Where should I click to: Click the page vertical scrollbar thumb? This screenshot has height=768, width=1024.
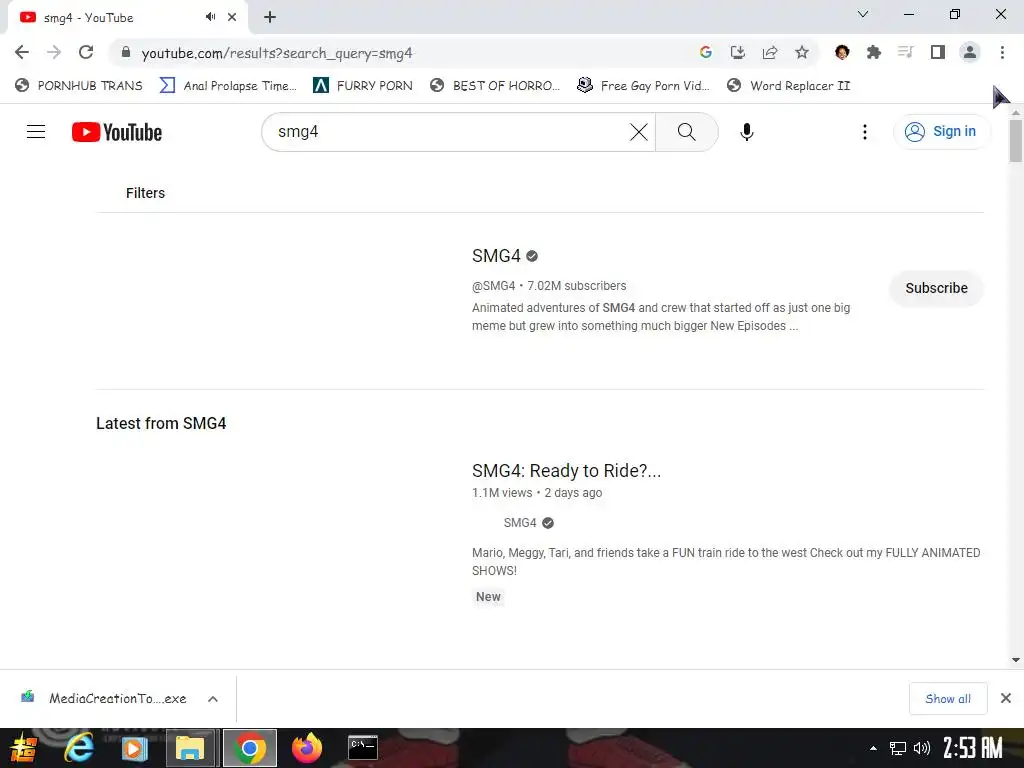coord(1016,140)
